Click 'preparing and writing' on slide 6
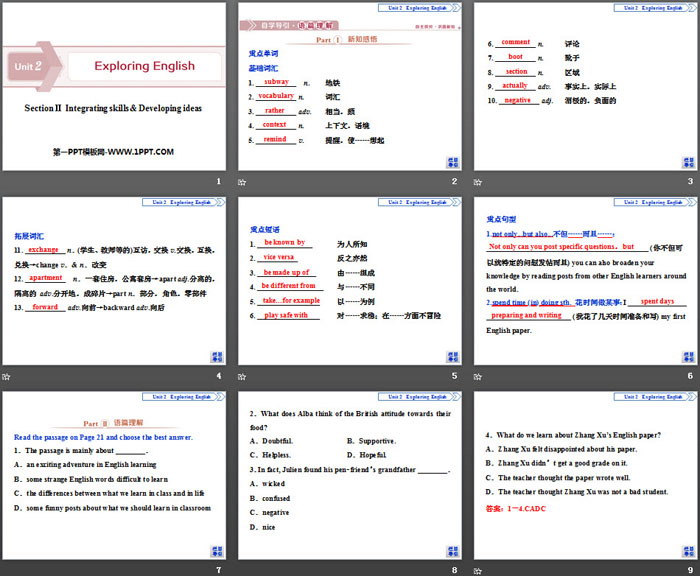 526,315
